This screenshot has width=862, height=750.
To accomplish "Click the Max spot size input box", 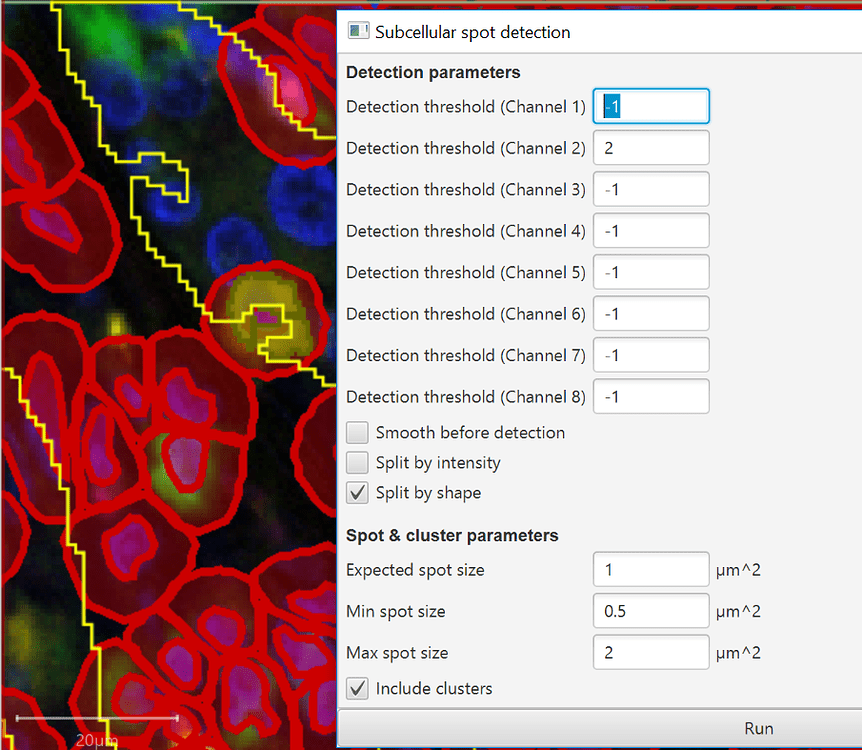I will 651,652.
